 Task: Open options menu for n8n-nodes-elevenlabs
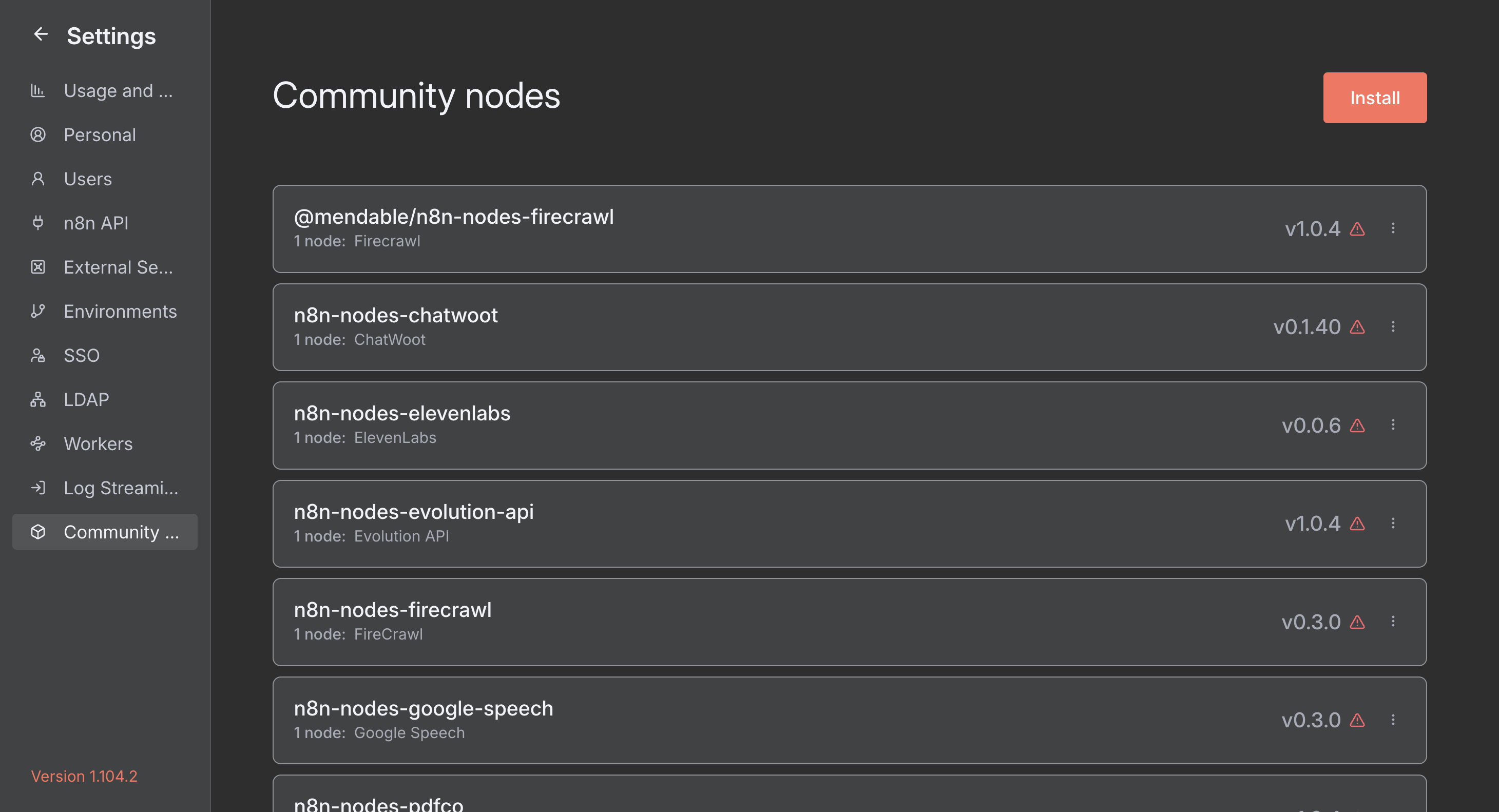1393,425
